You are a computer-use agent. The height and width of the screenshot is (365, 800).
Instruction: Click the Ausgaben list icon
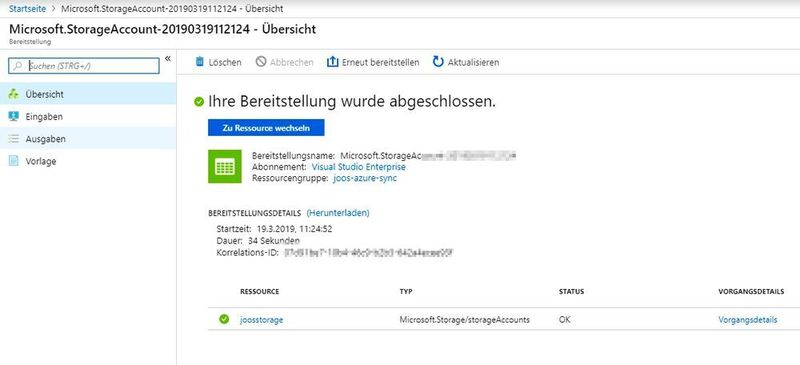coord(14,139)
